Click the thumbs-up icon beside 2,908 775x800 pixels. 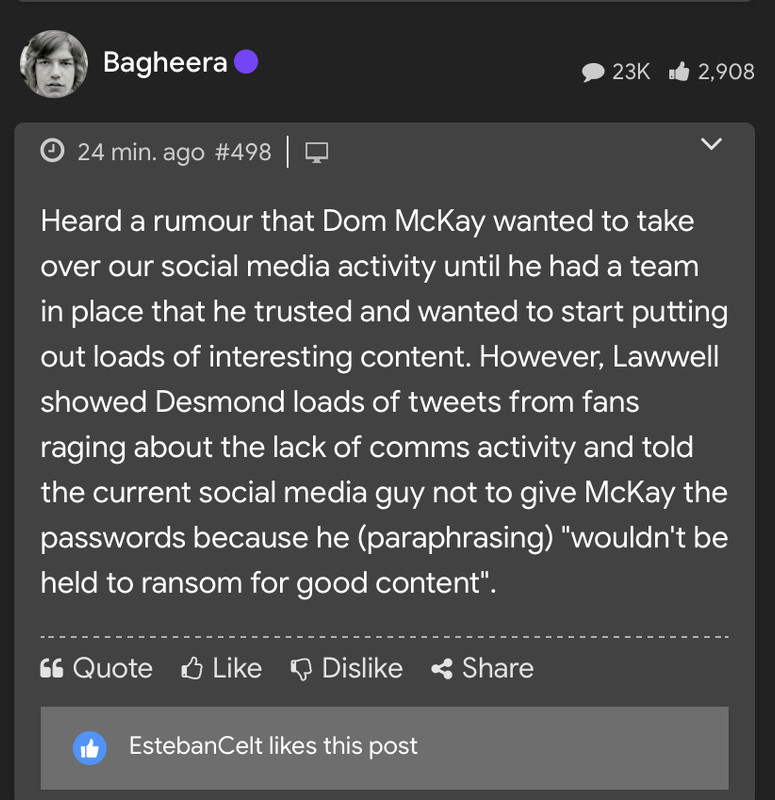[x=679, y=71]
